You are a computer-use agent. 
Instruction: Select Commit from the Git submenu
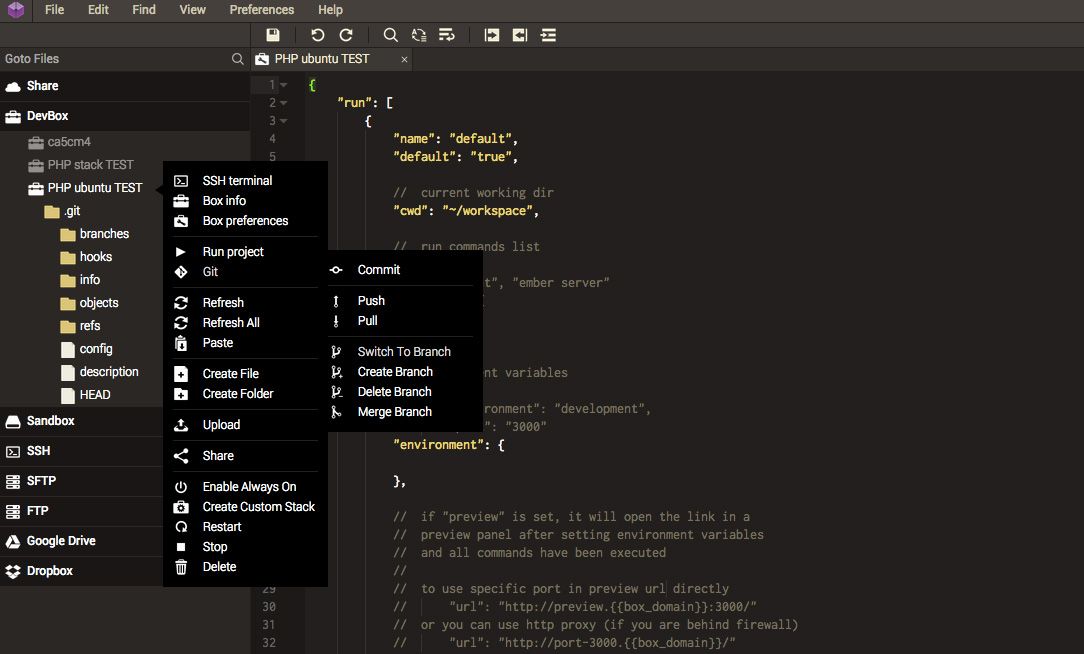point(376,269)
